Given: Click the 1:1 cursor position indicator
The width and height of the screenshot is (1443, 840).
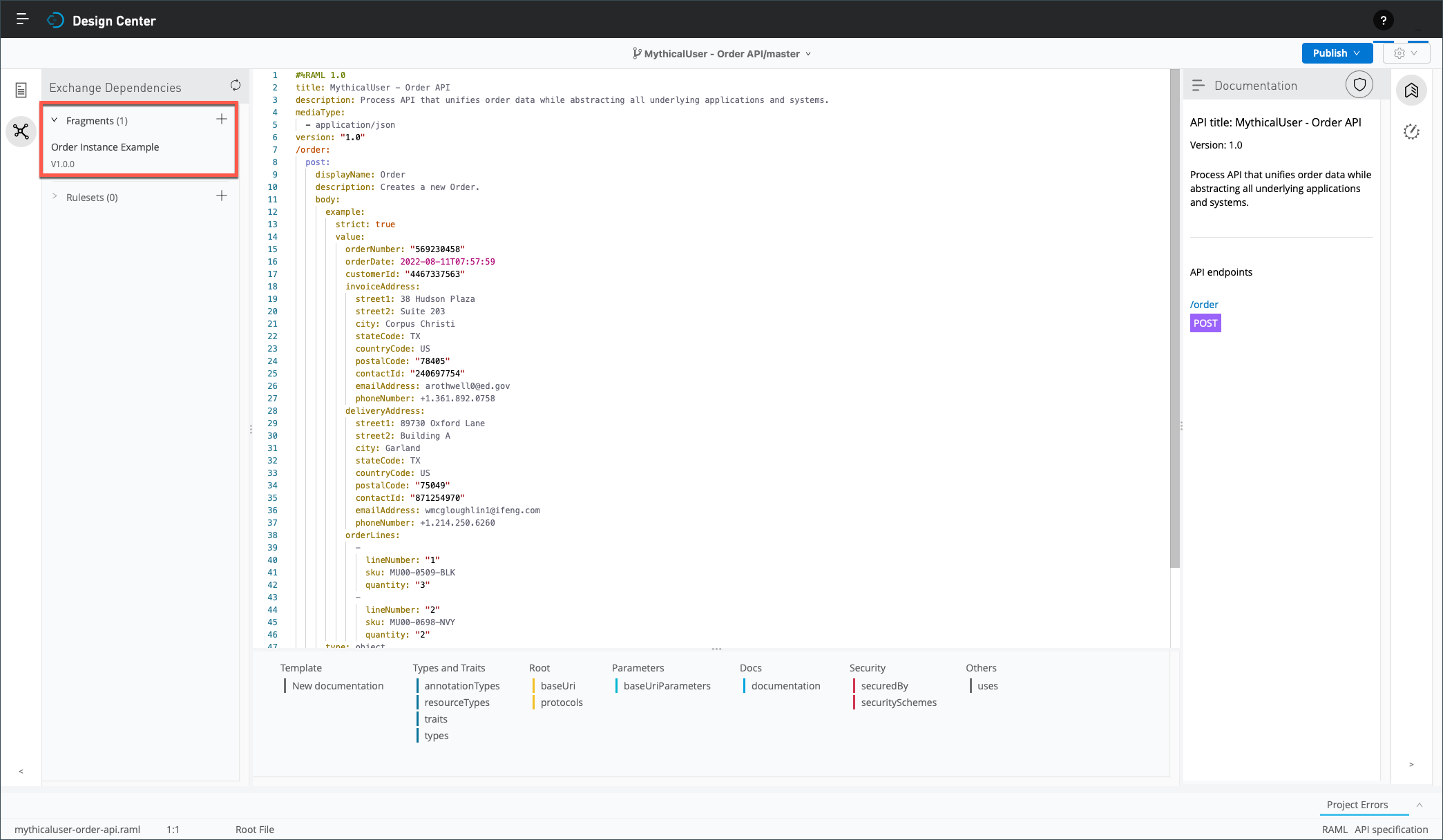Looking at the screenshot, I should 173,830.
